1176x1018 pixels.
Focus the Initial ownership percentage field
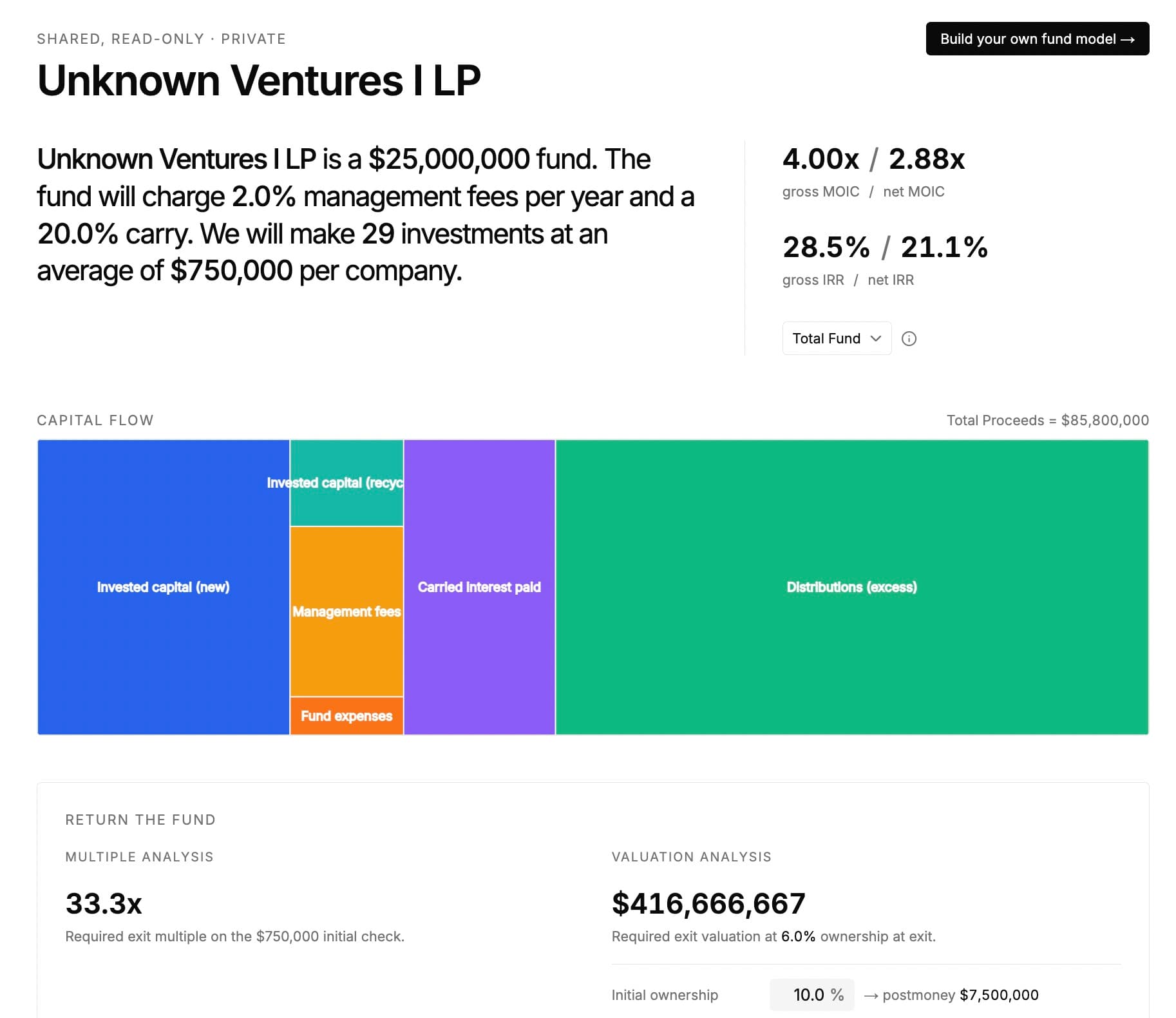point(810,995)
